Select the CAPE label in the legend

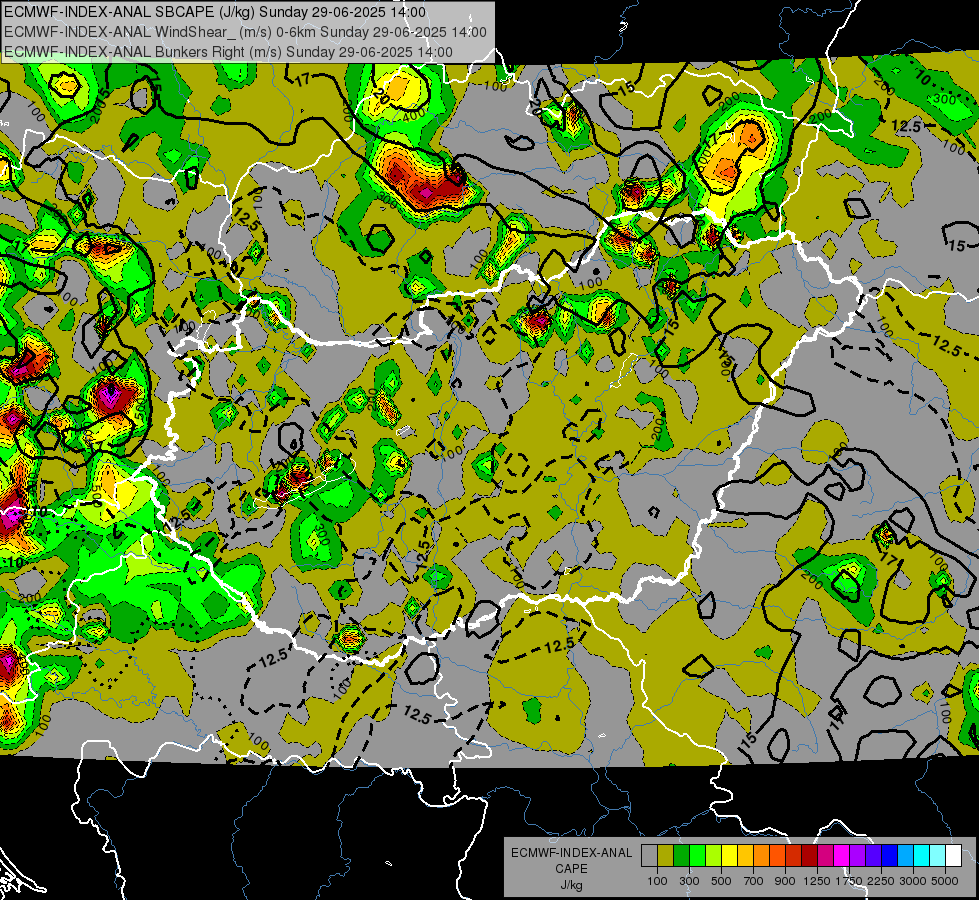tap(571, 868)
